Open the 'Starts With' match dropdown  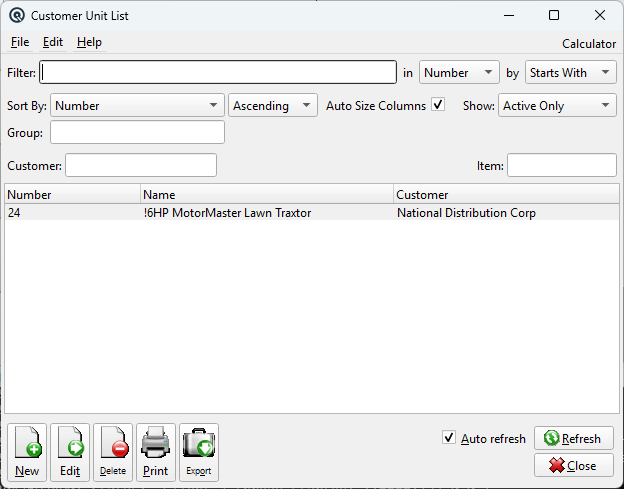click(x=571, y=72)
